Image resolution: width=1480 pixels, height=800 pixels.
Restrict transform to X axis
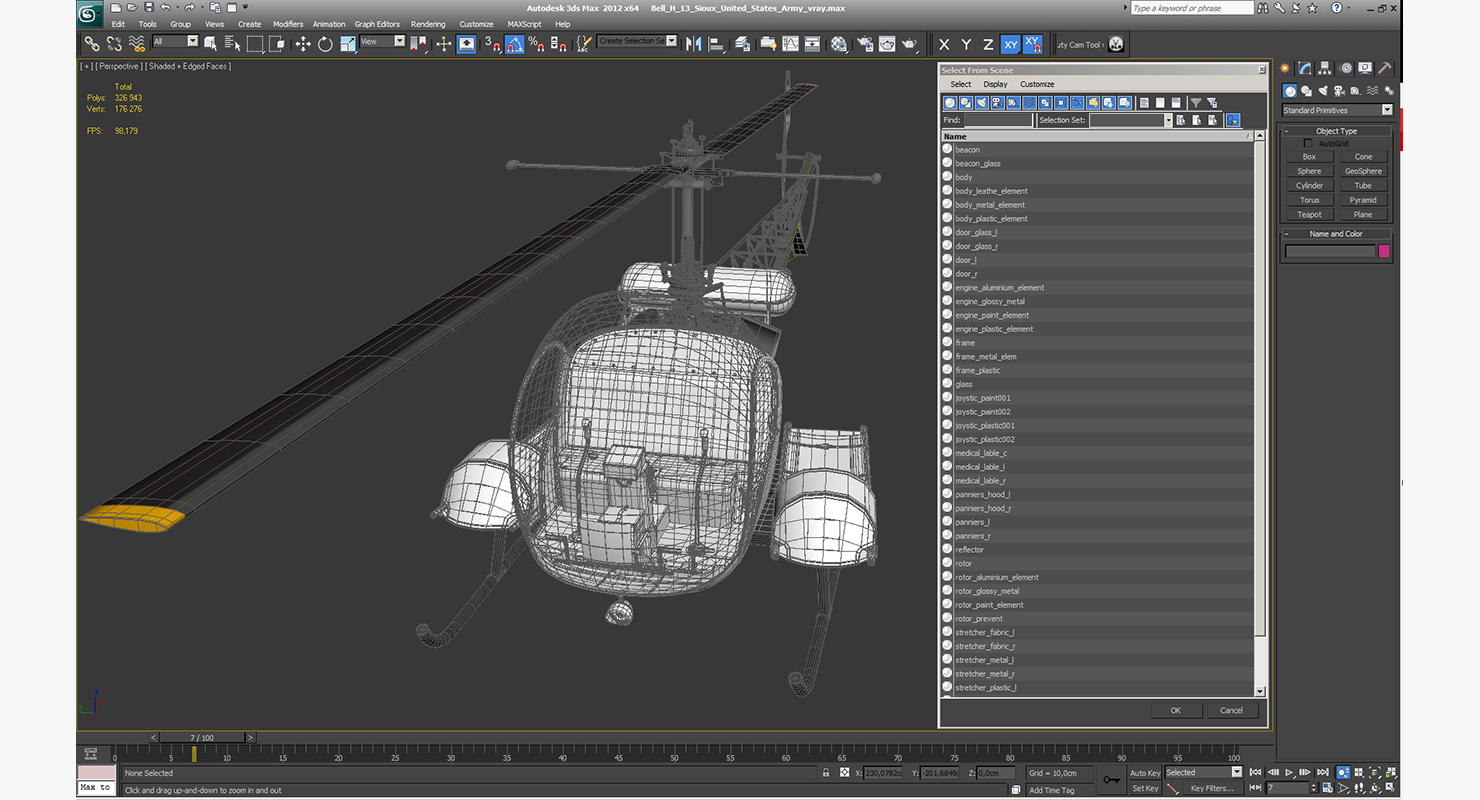point(944,44)
